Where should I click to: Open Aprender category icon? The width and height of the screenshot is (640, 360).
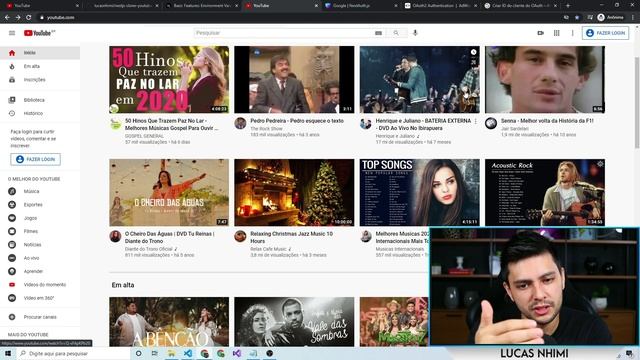(12, 271)
